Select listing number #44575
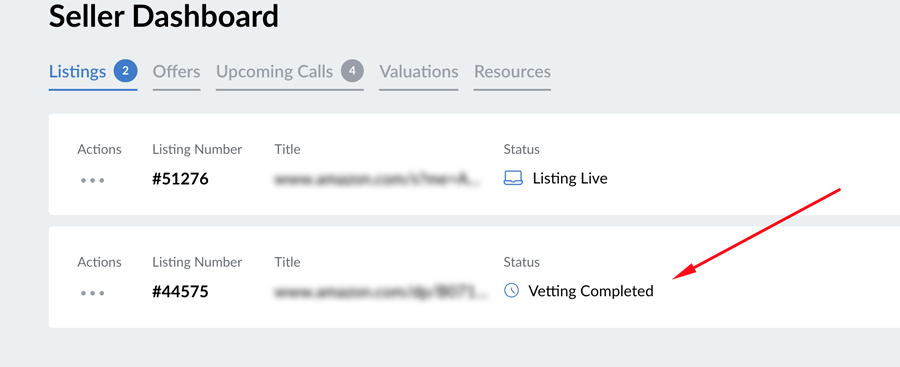Viewport: 900px width, 367px height. (x=180, y=292)
